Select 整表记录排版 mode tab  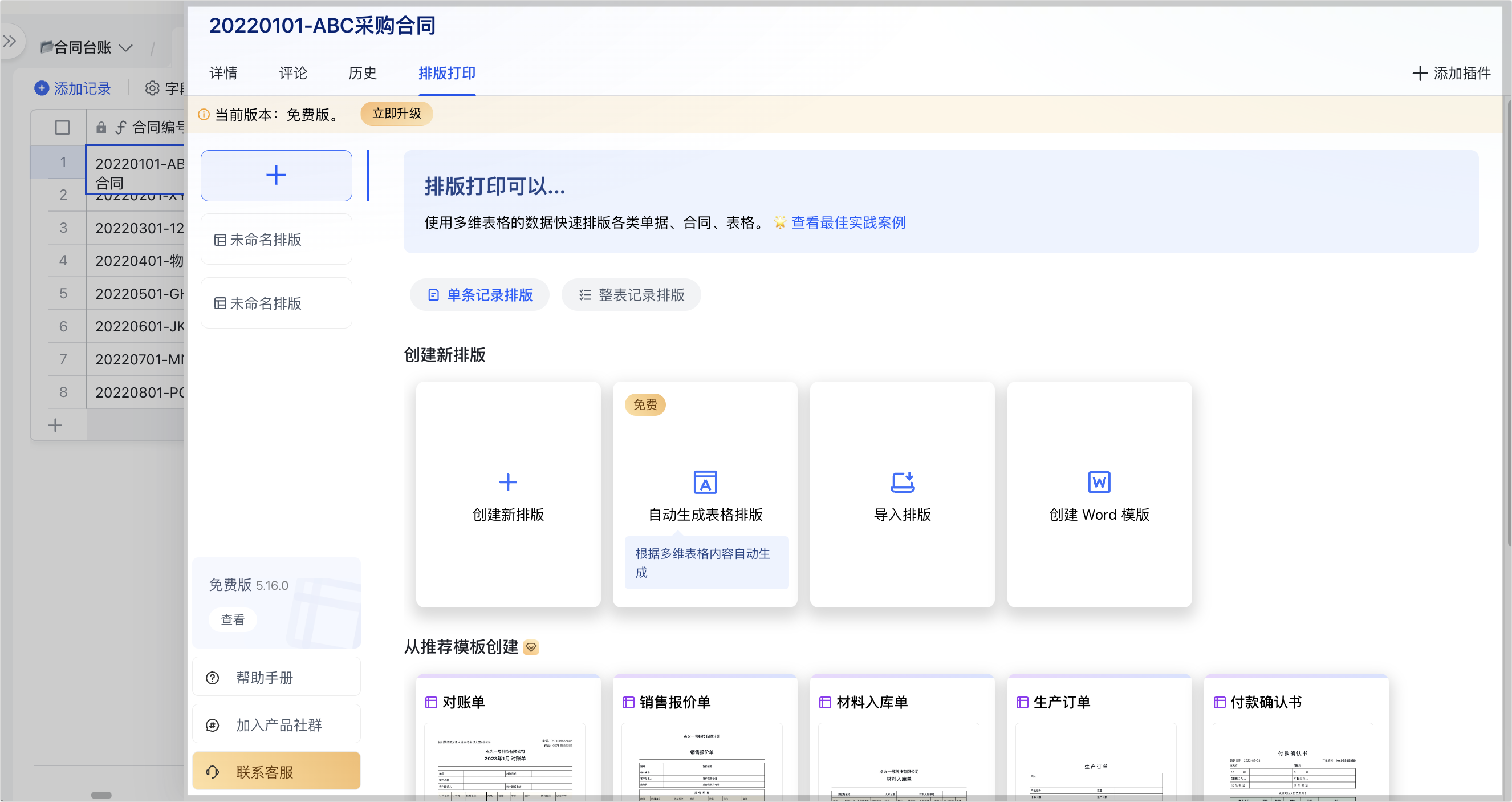pos(632,295)
